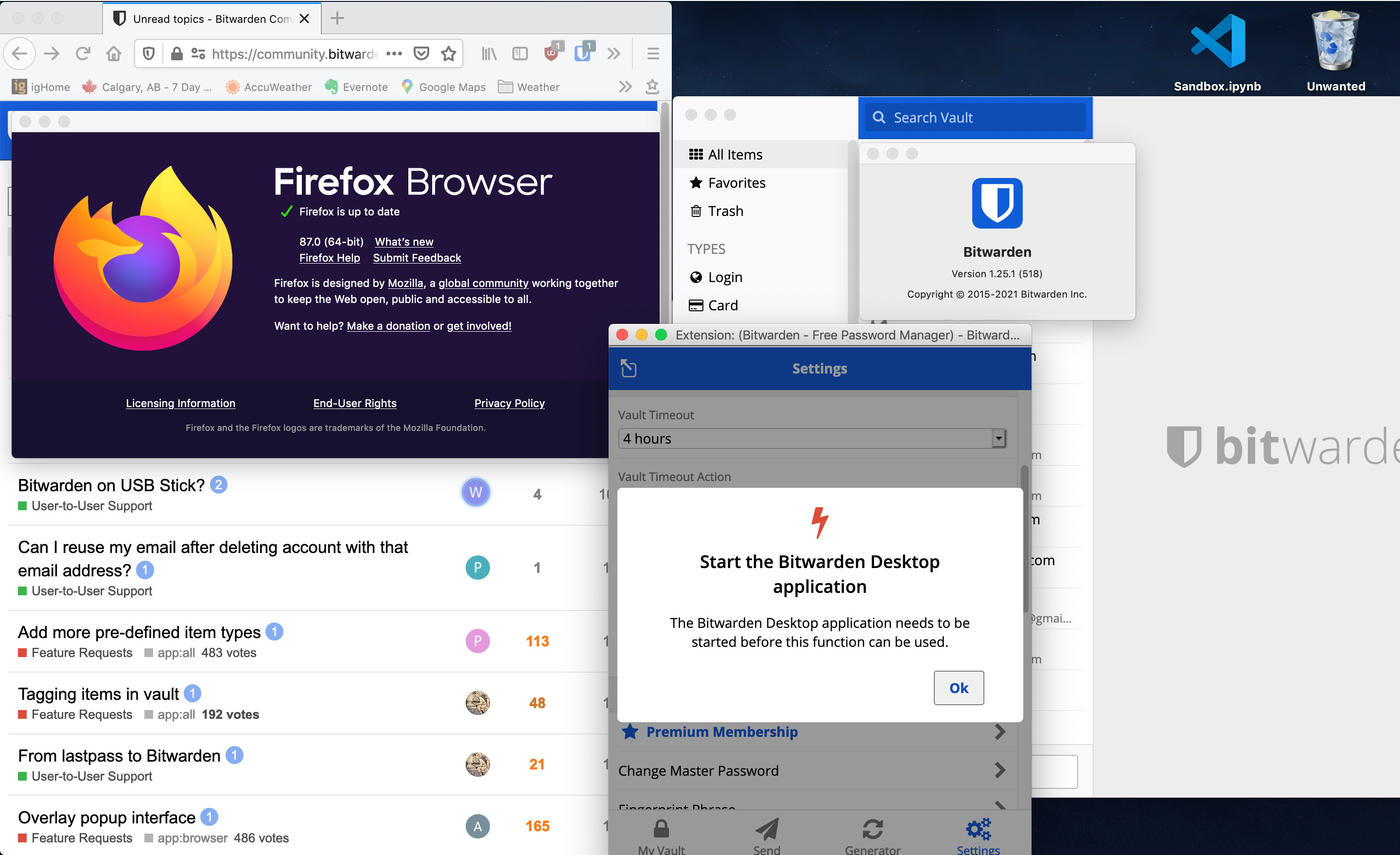Image resolution: width=1400 pixels, height=855 pixels.
Task: Open the Firefox Library icon
Action: [x=489, y=53]
